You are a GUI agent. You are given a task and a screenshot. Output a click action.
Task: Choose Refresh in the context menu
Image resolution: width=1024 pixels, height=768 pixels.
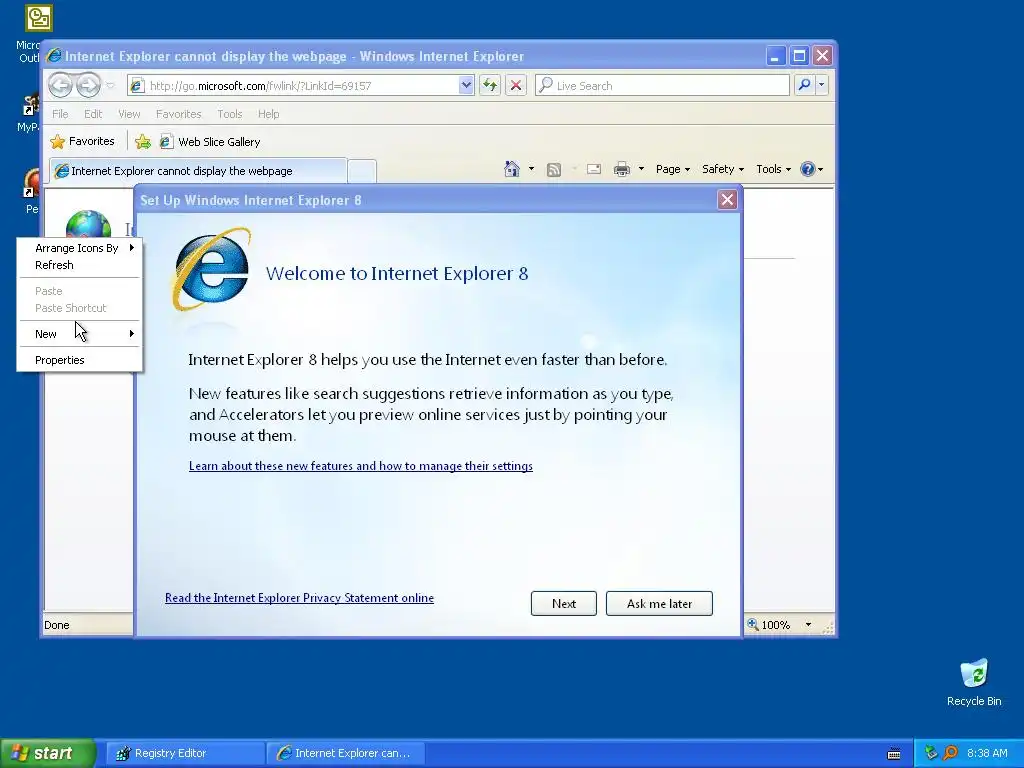[x=80, y=265]
